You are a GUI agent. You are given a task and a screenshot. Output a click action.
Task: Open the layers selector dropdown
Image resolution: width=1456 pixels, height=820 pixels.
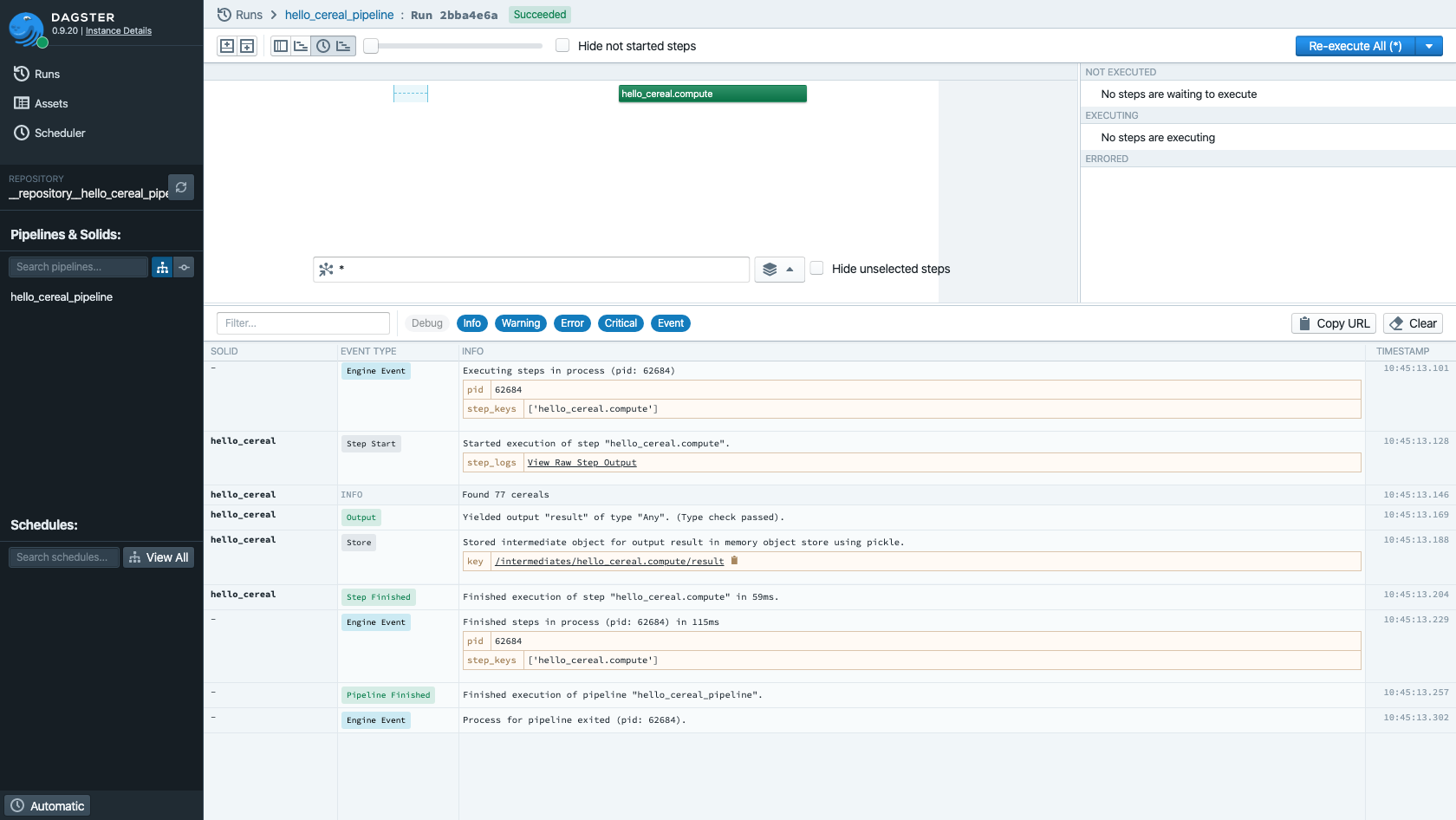pyautogui.click(x=779, y=270)
